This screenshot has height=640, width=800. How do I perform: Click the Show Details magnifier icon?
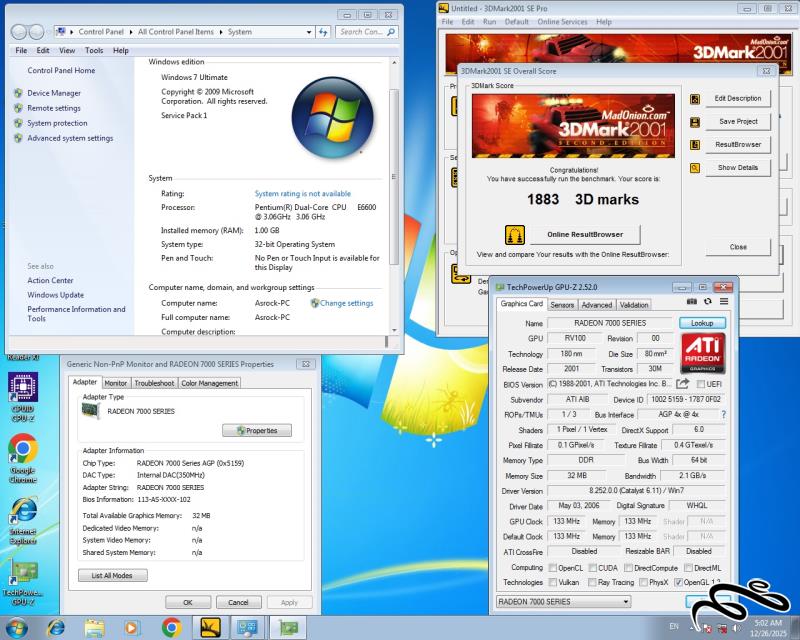[x=695, y=167]
